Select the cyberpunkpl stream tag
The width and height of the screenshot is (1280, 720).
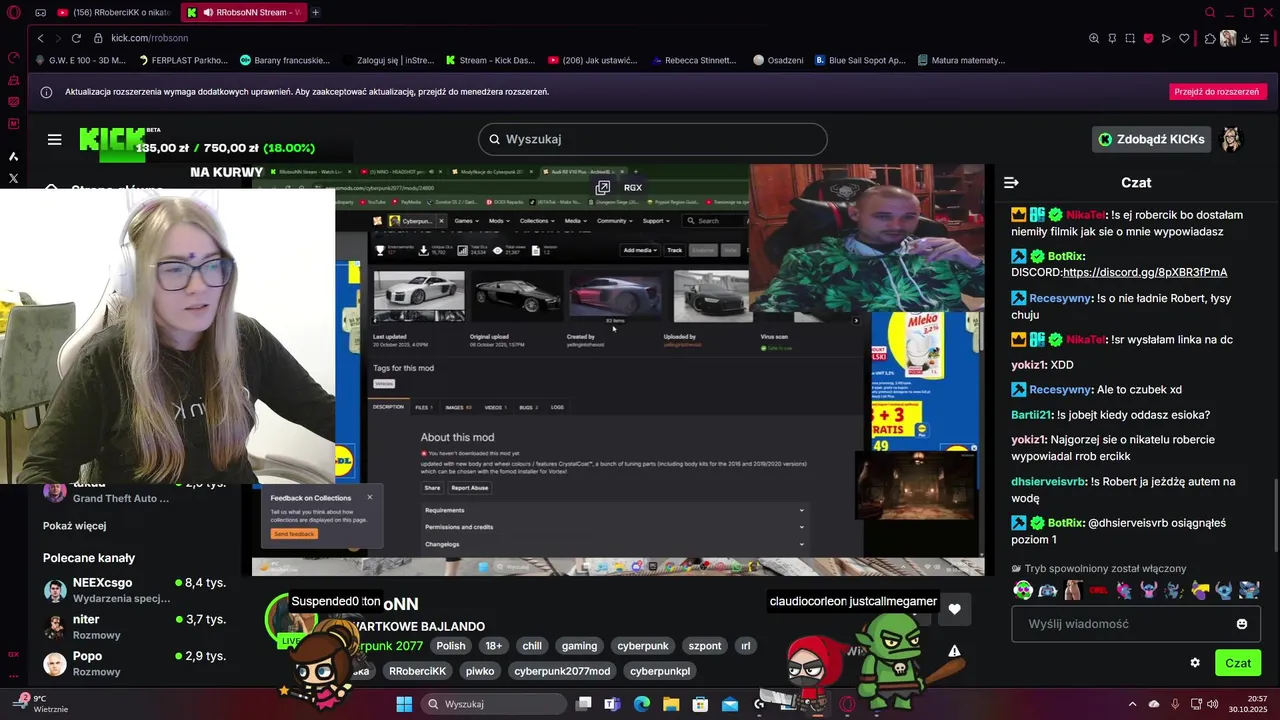click(660, 671)
